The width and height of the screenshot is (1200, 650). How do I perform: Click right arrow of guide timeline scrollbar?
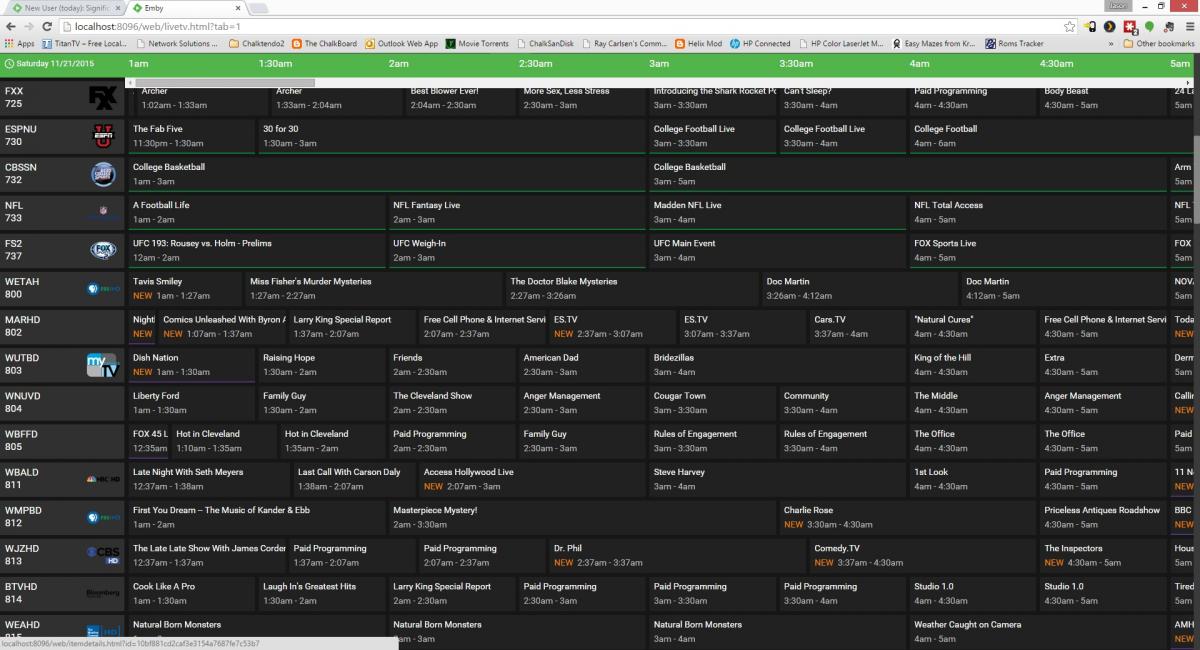(x=1186, y=82)
